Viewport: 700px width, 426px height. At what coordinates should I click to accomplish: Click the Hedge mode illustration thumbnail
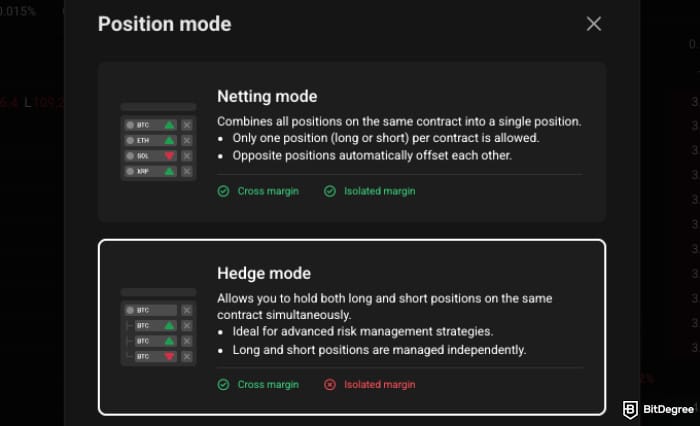coord(158,326)
